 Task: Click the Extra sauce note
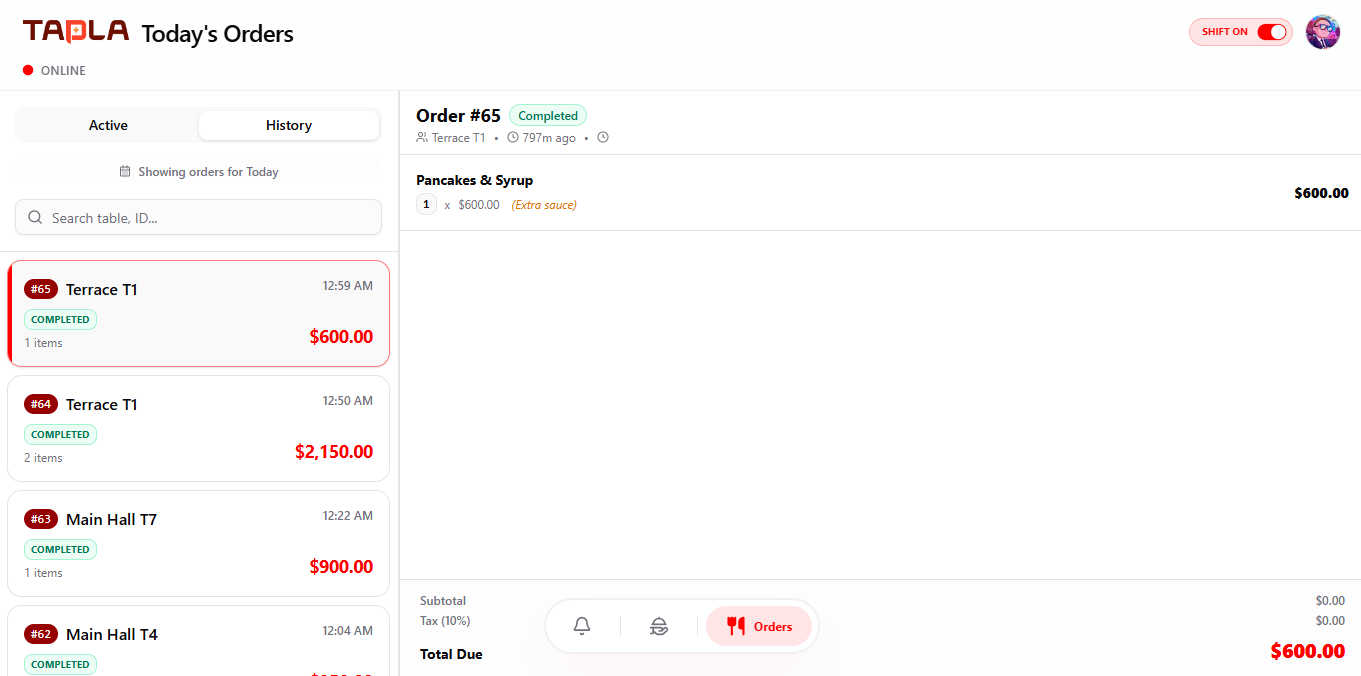coord(544,205)
